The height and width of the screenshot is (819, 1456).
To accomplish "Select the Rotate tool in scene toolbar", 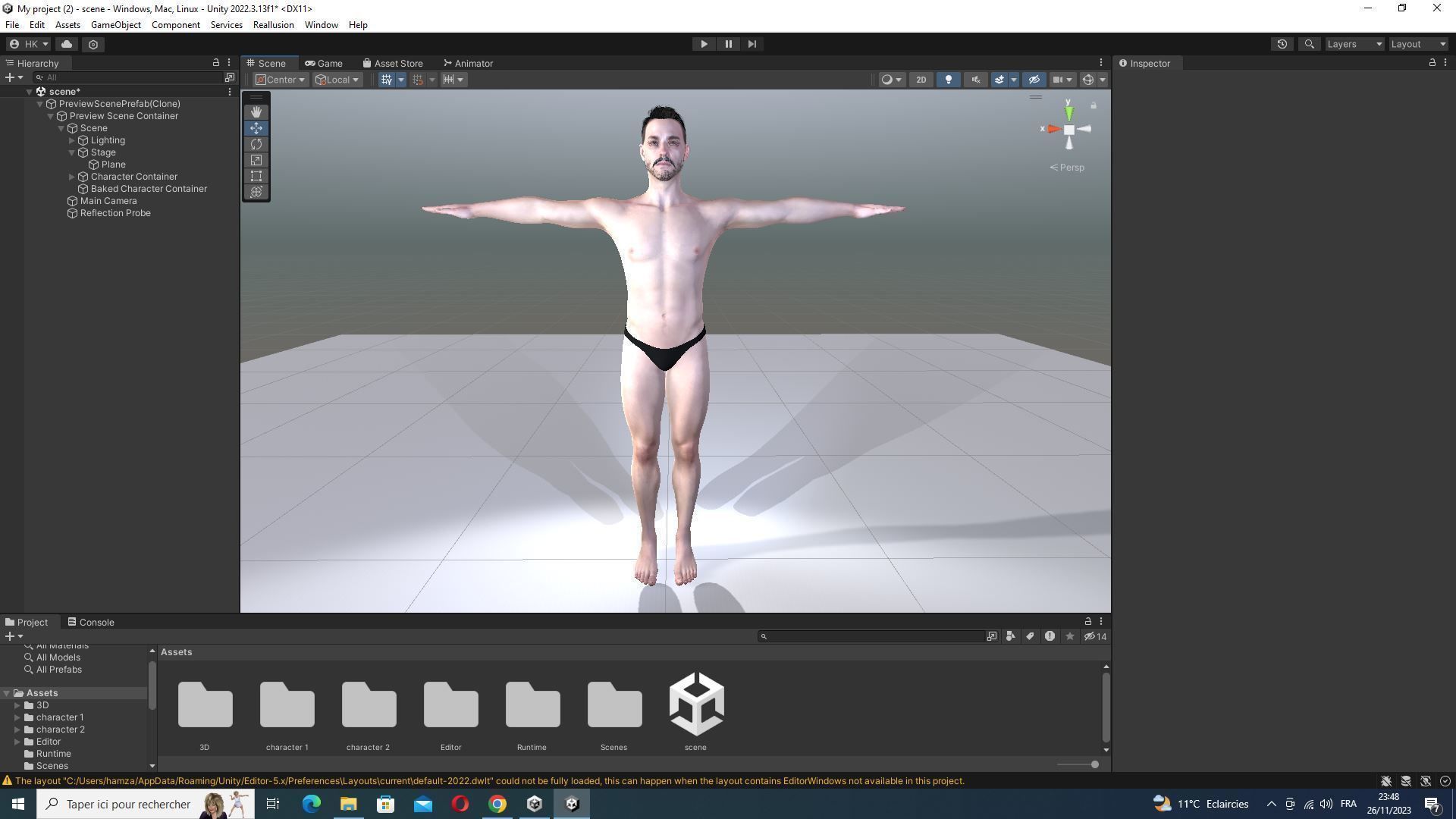I will (256, 144).
